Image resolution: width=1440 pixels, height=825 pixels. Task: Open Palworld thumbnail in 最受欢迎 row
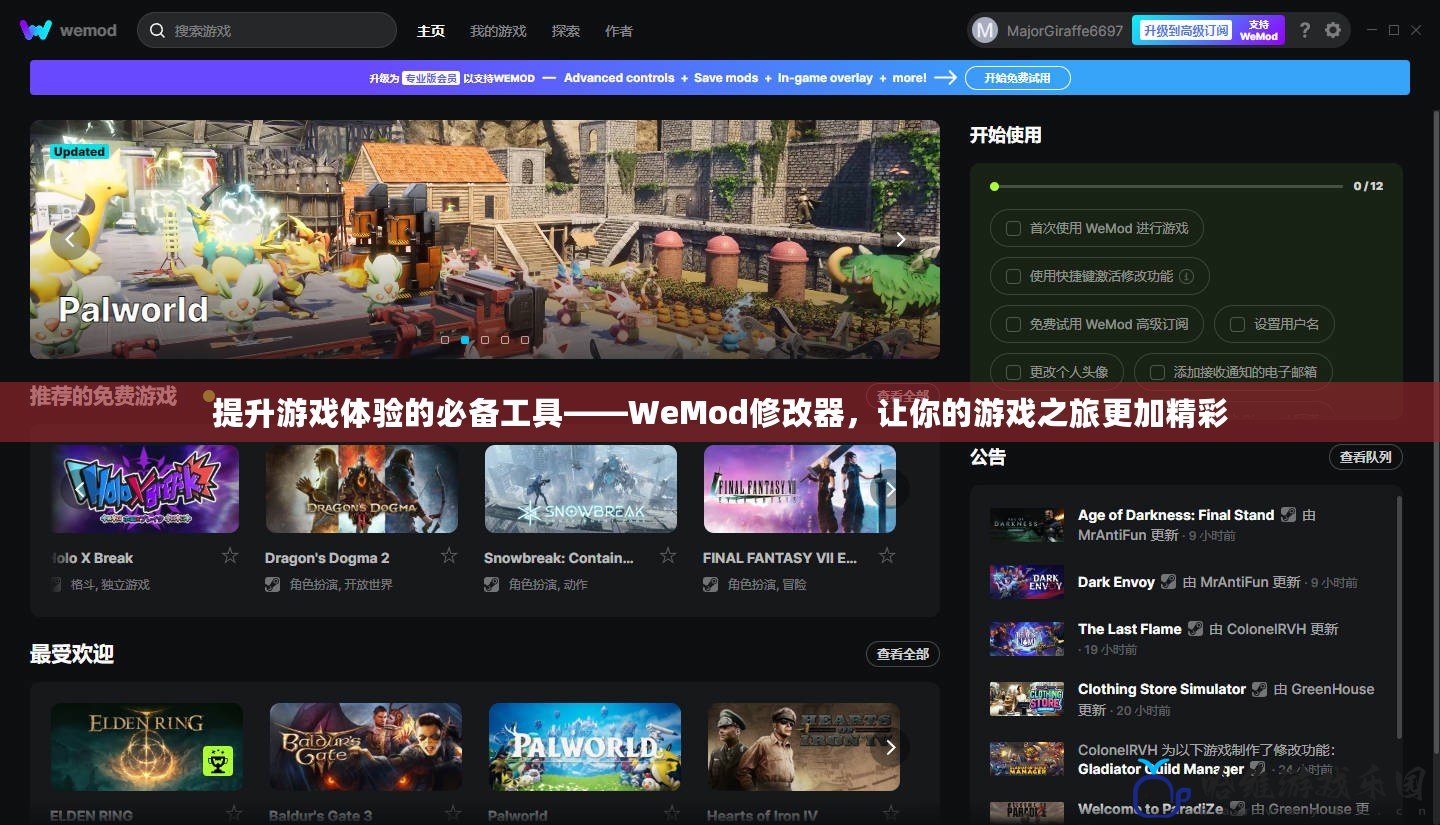(585, 747)
